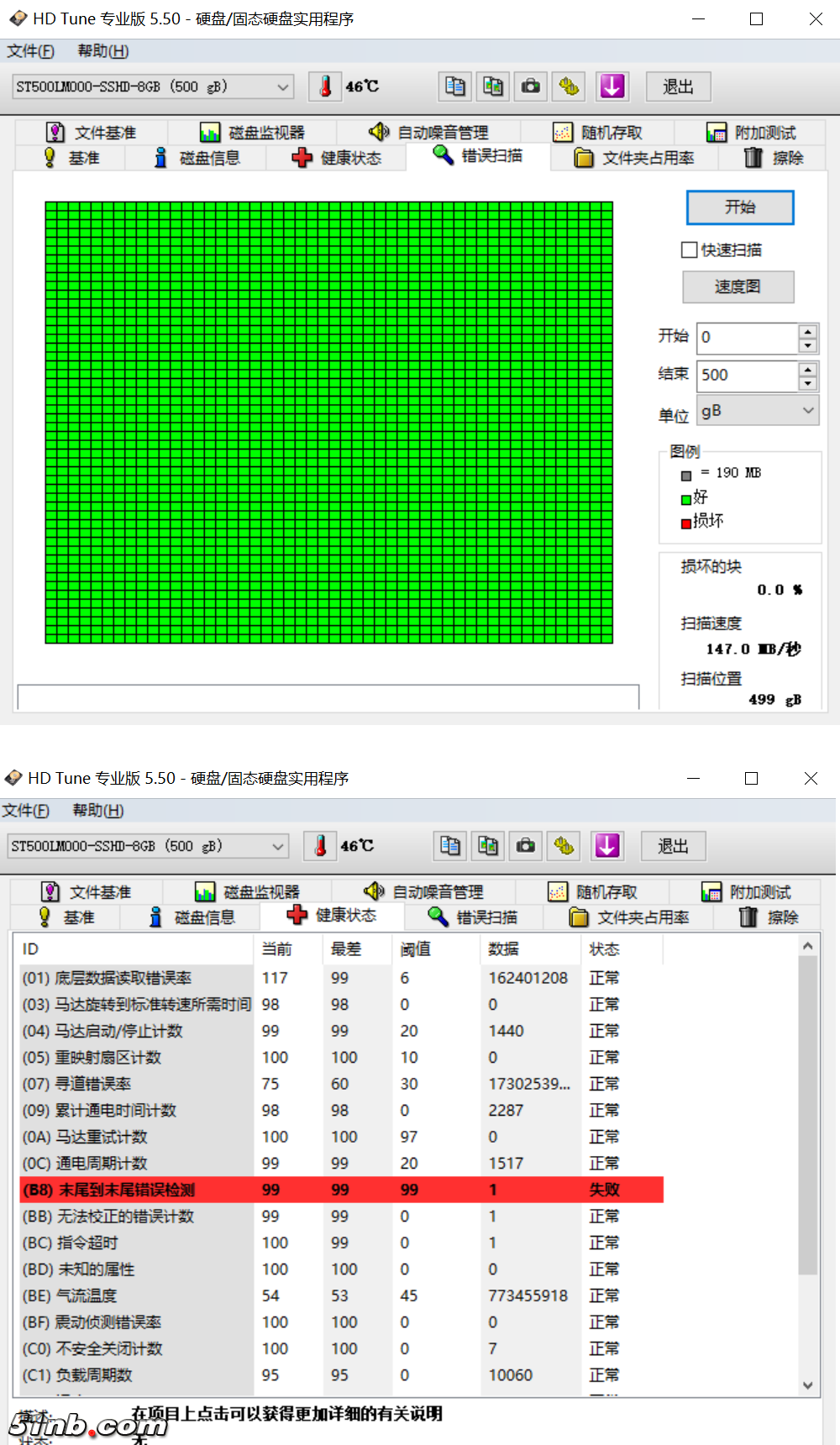Open 随机存取 tab in bottom window

click(x=592, y=892)
